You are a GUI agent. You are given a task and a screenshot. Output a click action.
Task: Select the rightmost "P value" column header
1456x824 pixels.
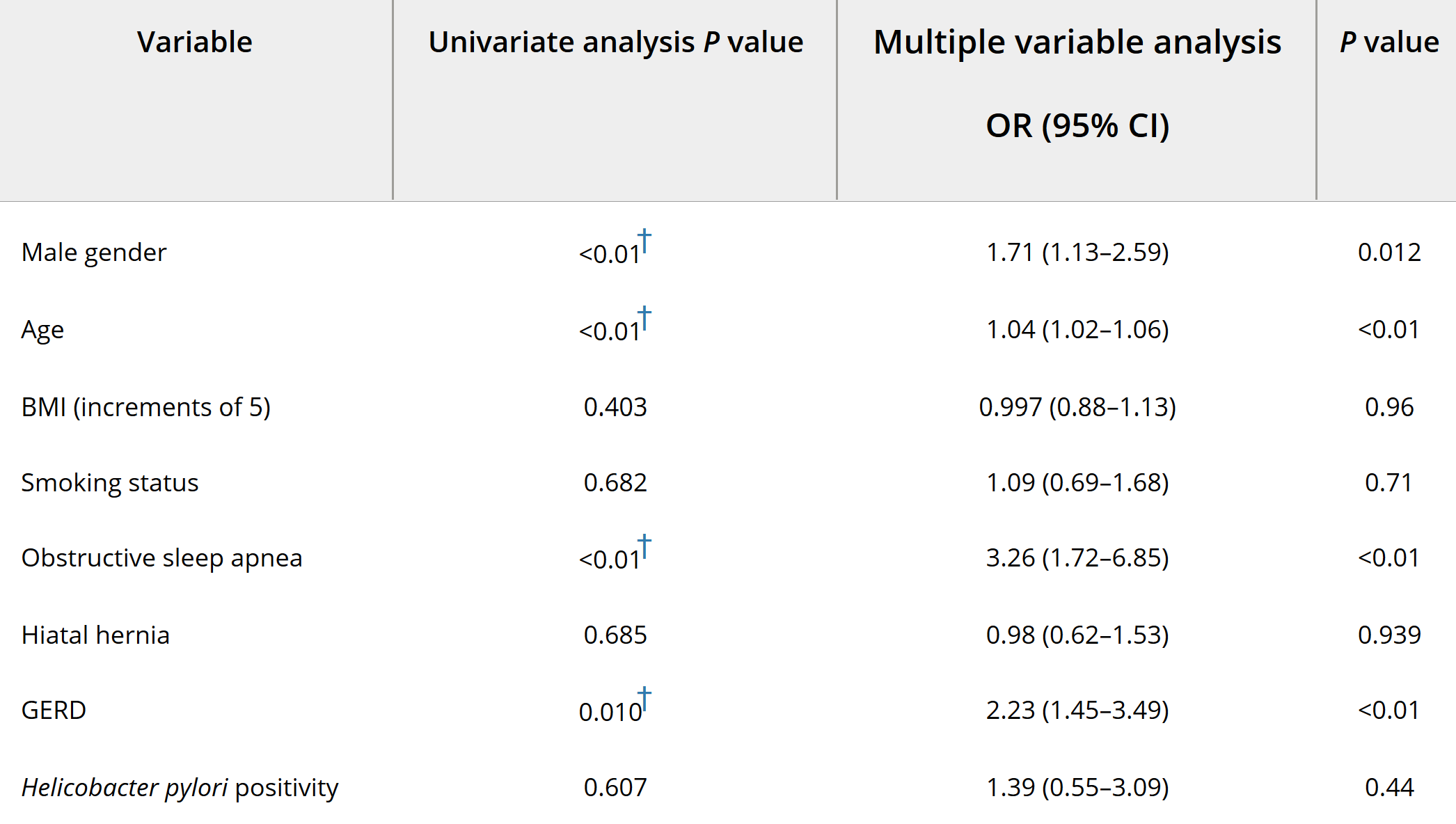click(1389, 42)
